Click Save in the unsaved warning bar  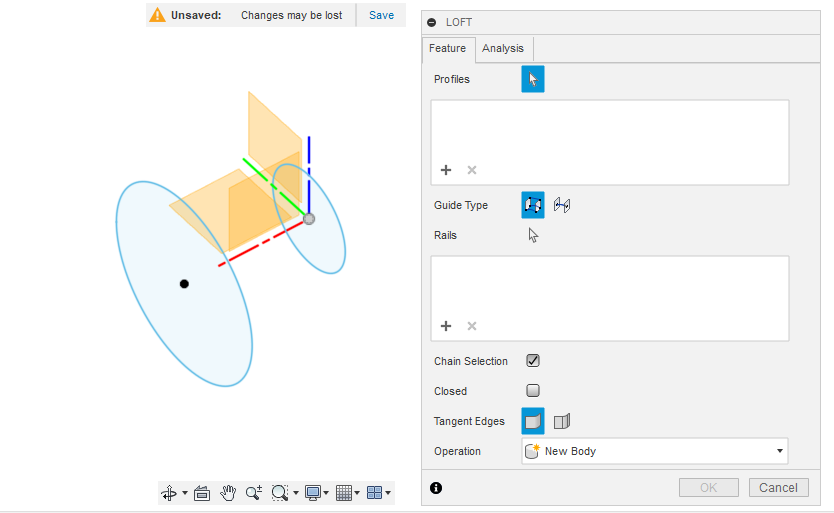point(381,15)
